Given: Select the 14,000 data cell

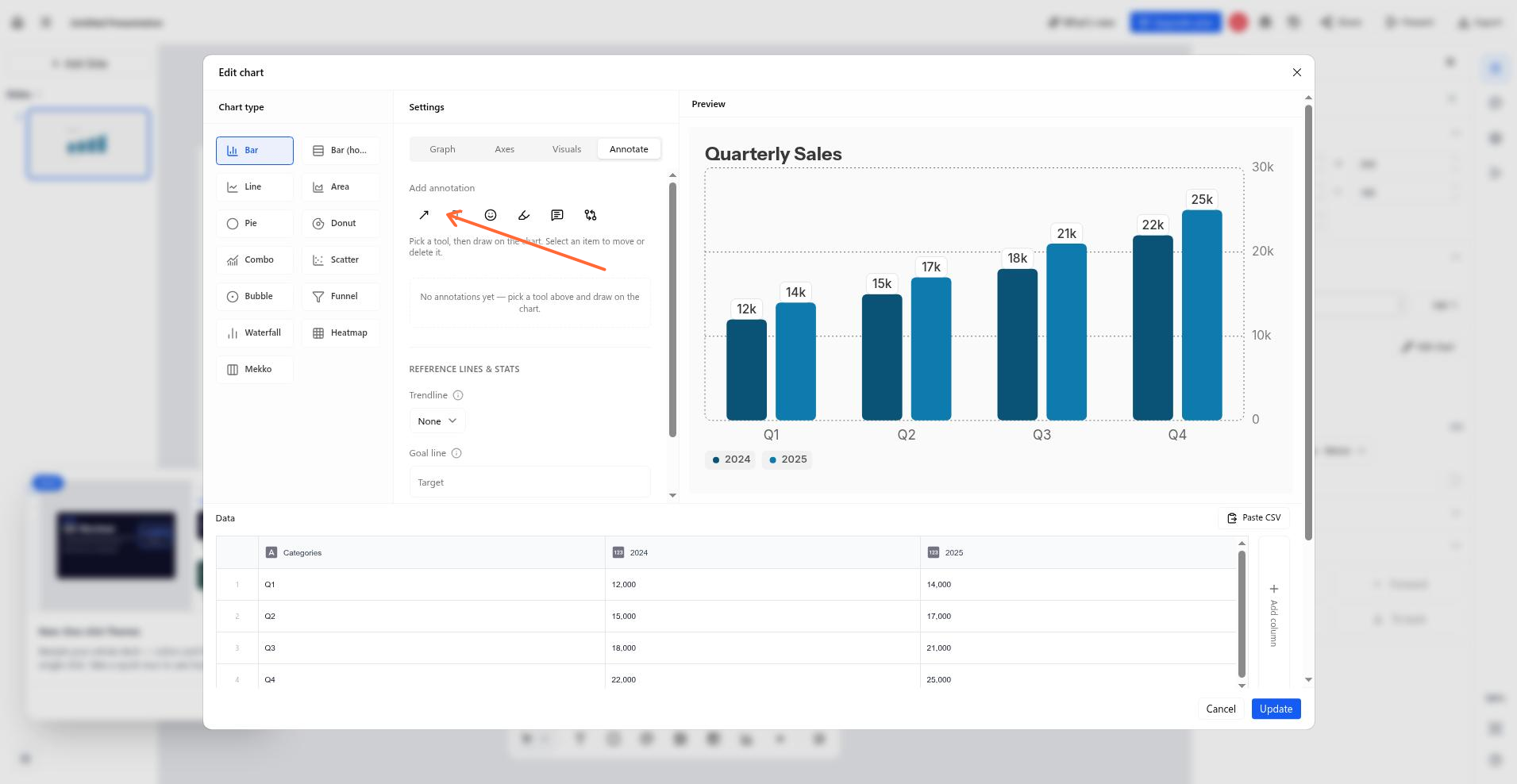Looking at the screenshot, I should 1078,585.
